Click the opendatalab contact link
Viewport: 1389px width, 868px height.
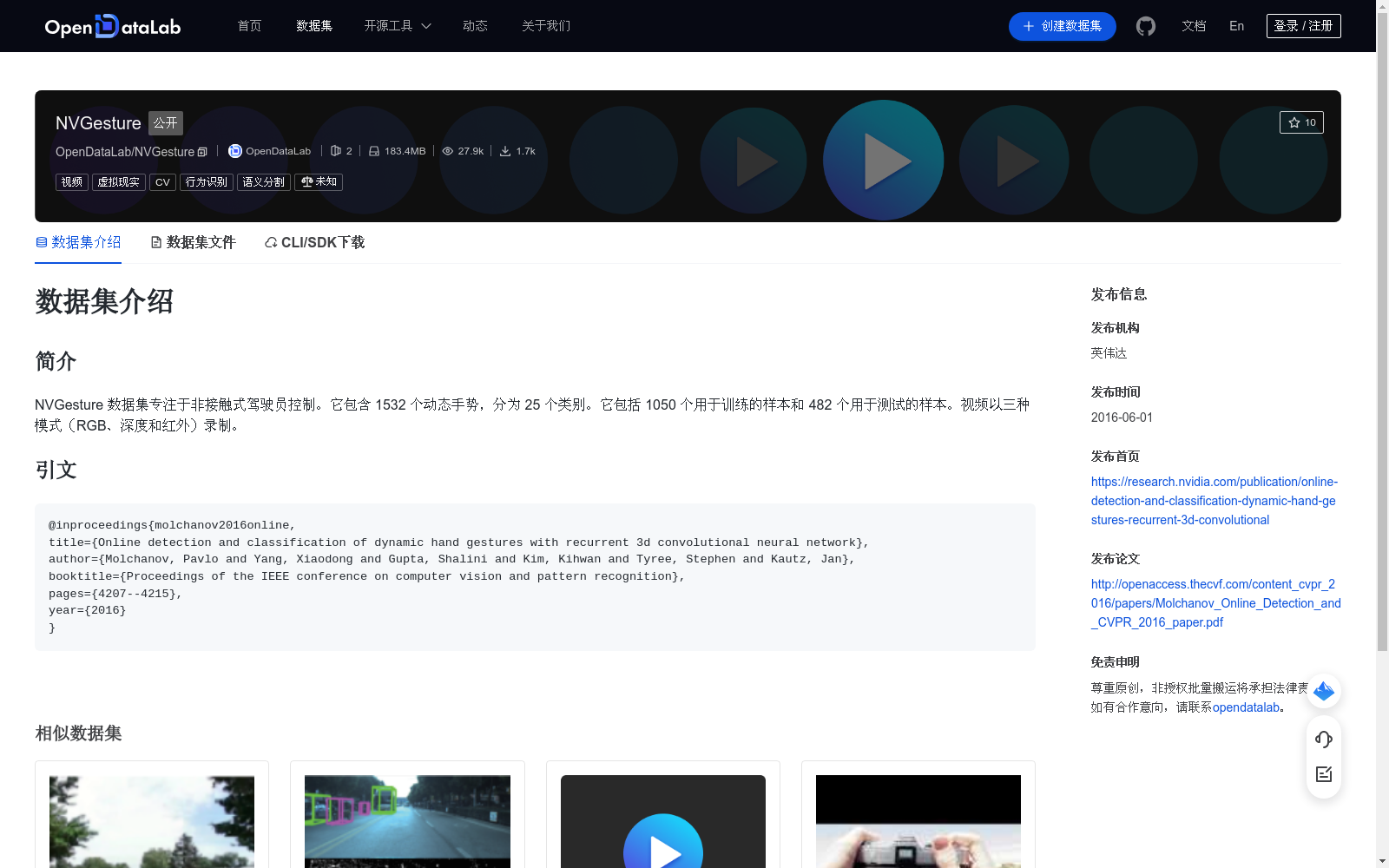pyautogui.click(x=1246, y=707)
